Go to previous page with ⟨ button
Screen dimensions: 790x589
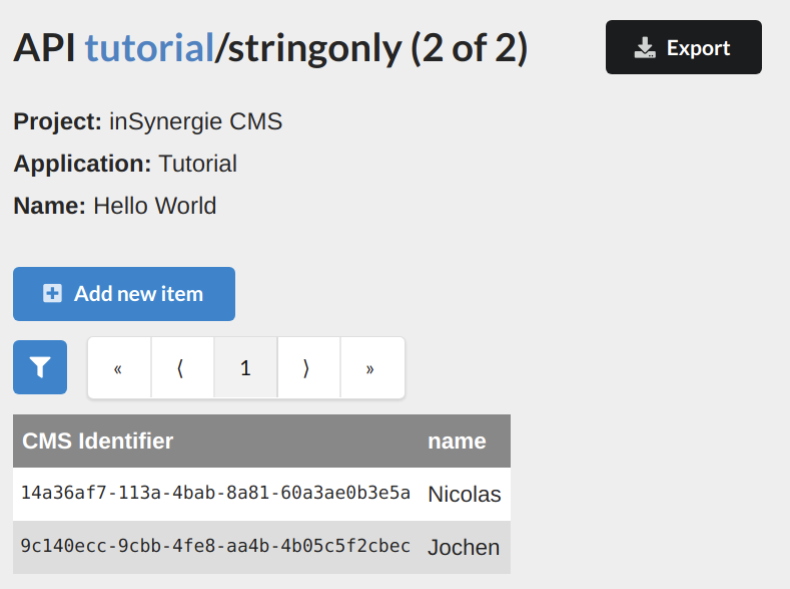click(x=182, y=368)
